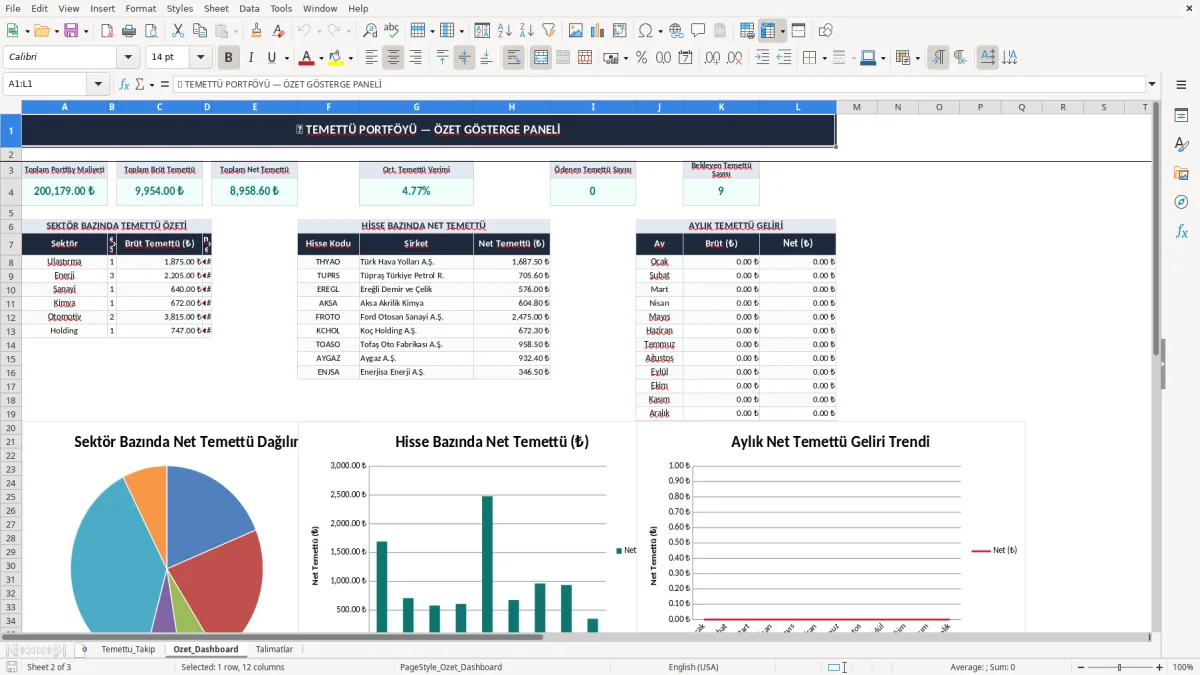Copy selection with the Copy icon
Screen dimensions: 1200x675
[200, 31]
